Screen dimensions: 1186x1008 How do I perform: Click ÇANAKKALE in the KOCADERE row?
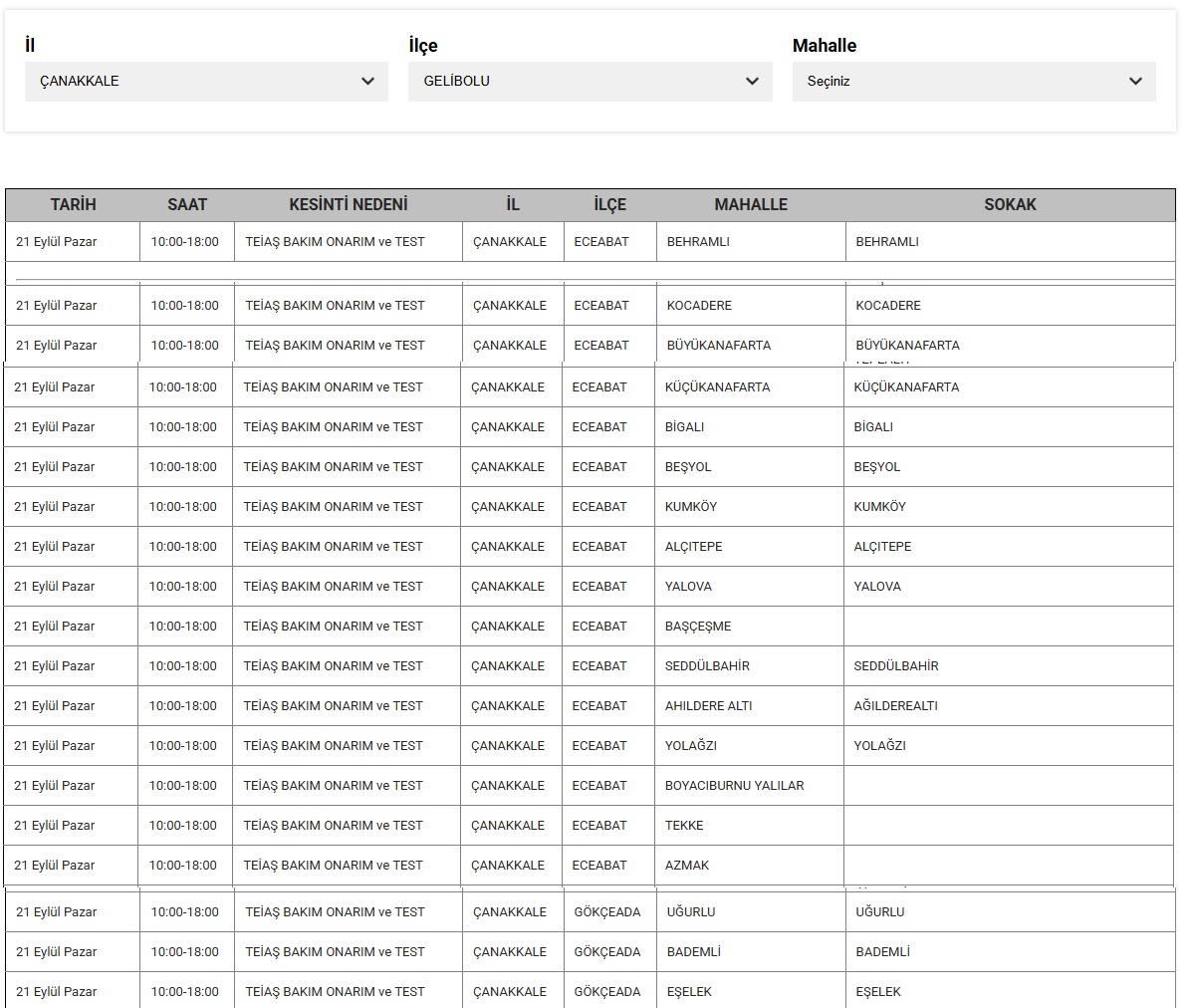[510, 306]
